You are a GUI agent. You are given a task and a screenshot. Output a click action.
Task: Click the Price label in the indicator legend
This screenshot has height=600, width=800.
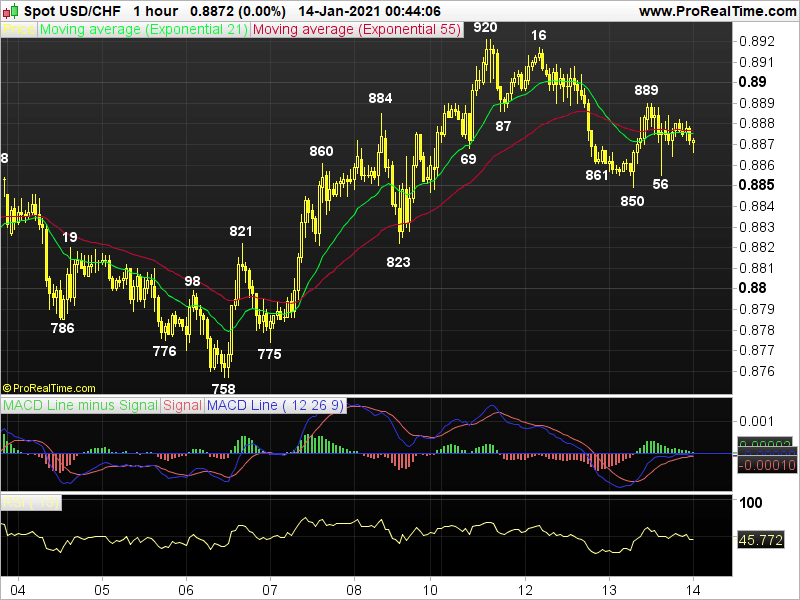17,29
